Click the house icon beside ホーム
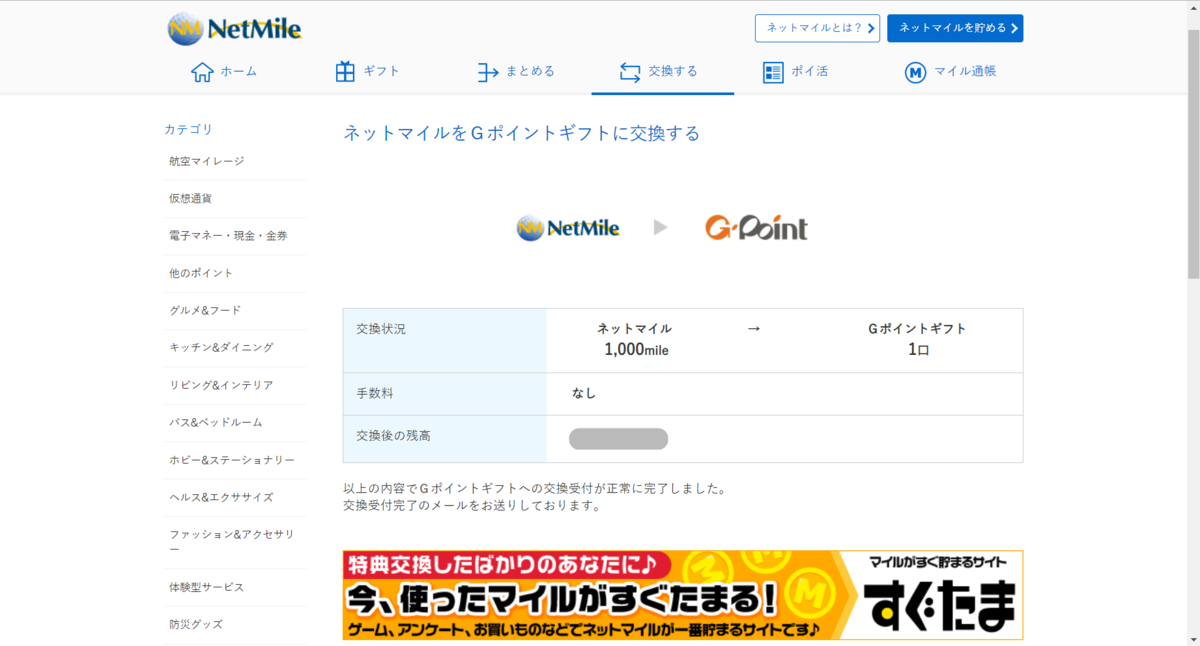The width and height of the screenshot is (1200, 646). tap(202, 72)
